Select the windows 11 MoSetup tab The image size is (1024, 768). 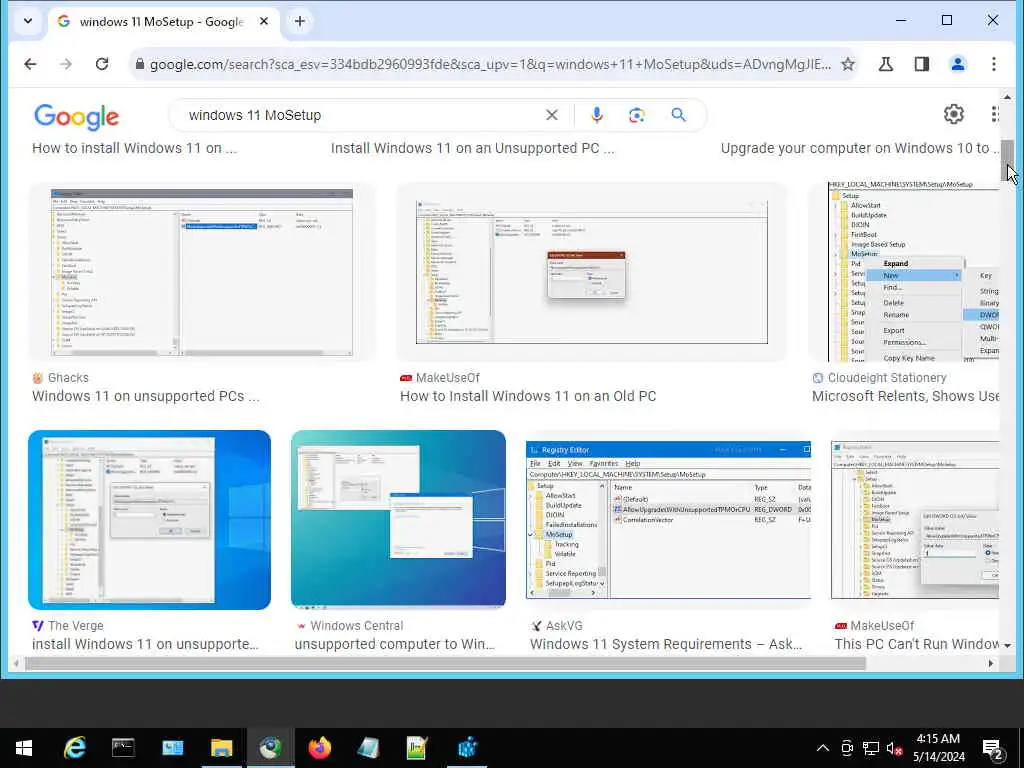[x=163, y=22]
